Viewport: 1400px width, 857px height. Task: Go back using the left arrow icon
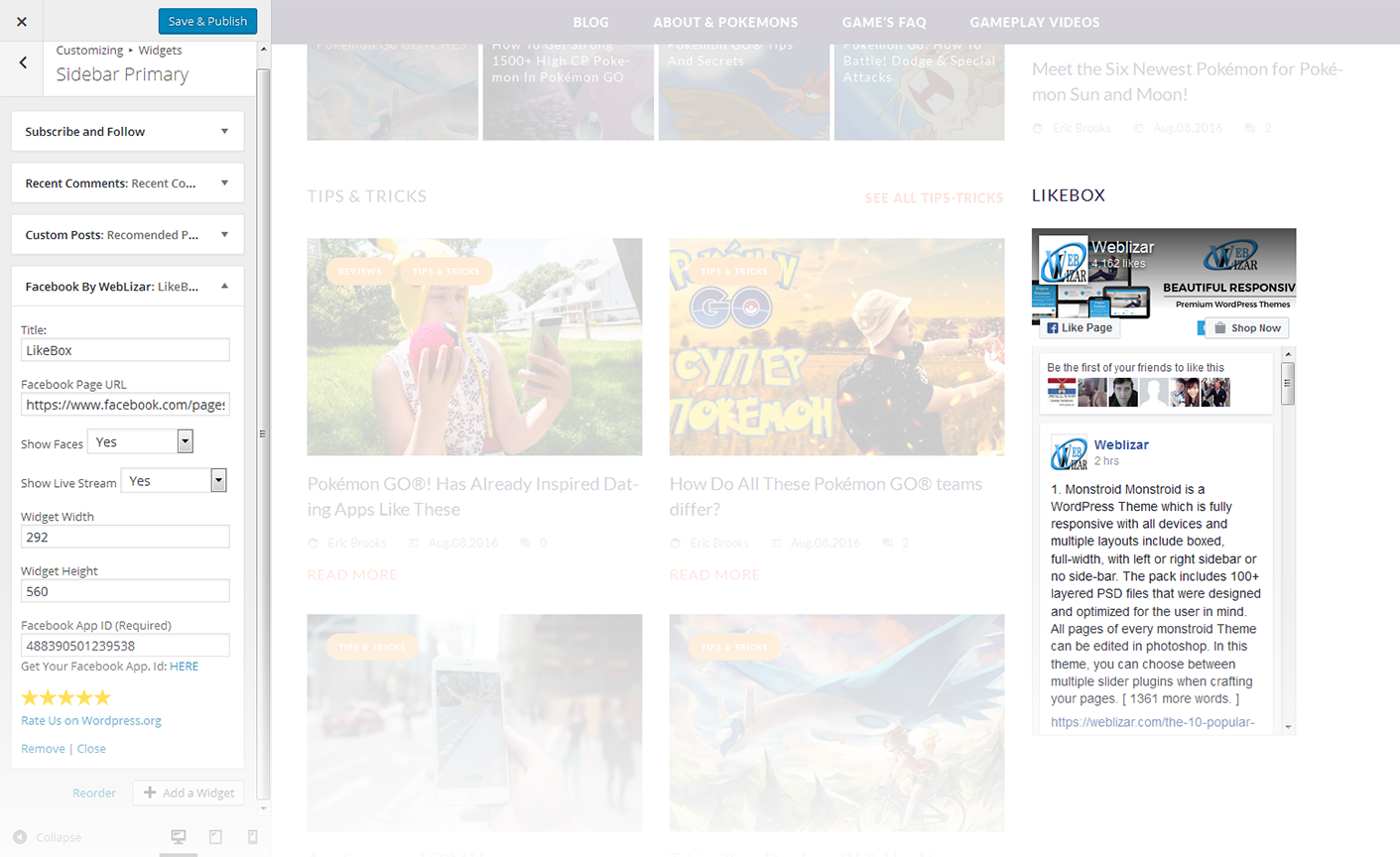click(x=23, y=62)
